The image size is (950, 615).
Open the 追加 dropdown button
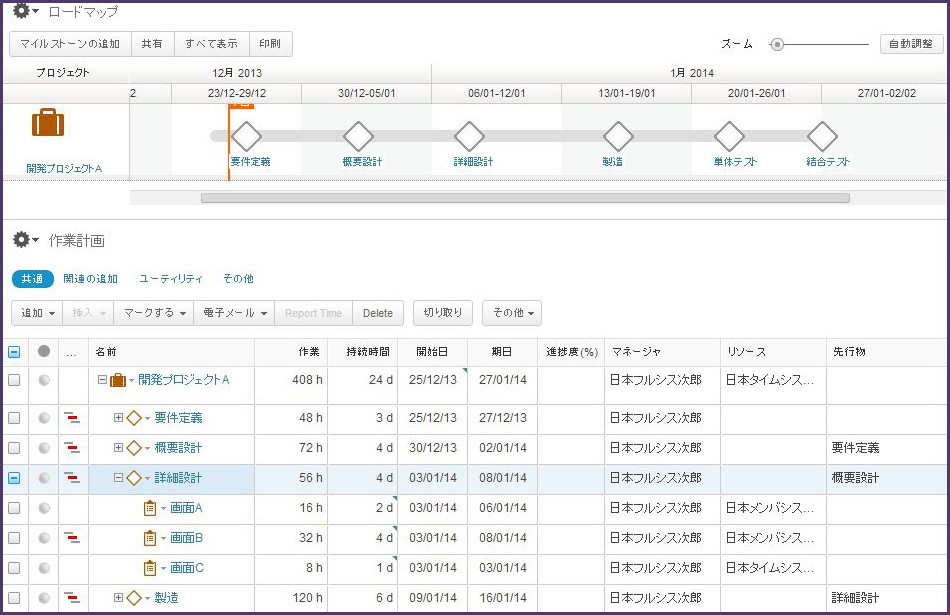pyautogui.click(x=37, y=313)
